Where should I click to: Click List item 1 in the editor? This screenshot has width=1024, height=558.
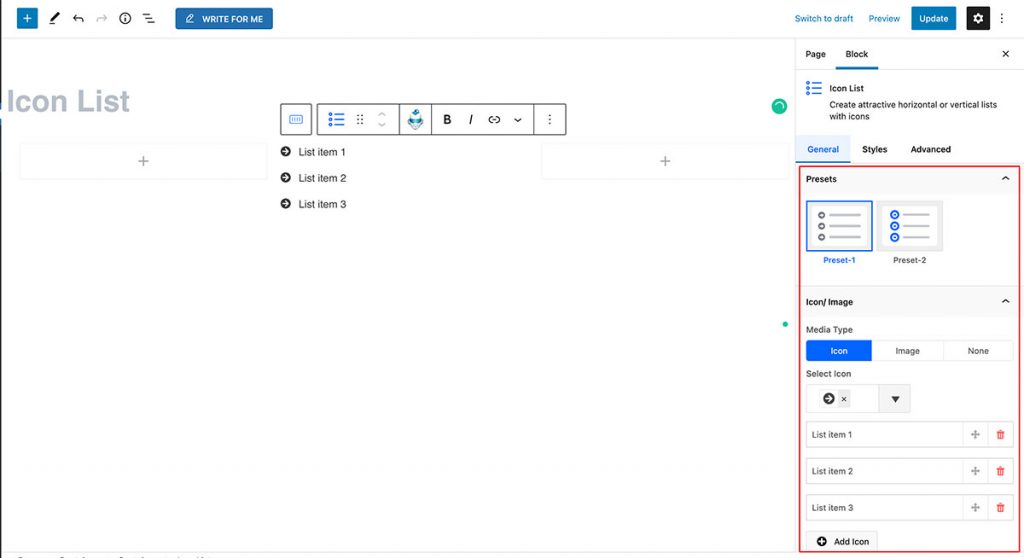321,152
